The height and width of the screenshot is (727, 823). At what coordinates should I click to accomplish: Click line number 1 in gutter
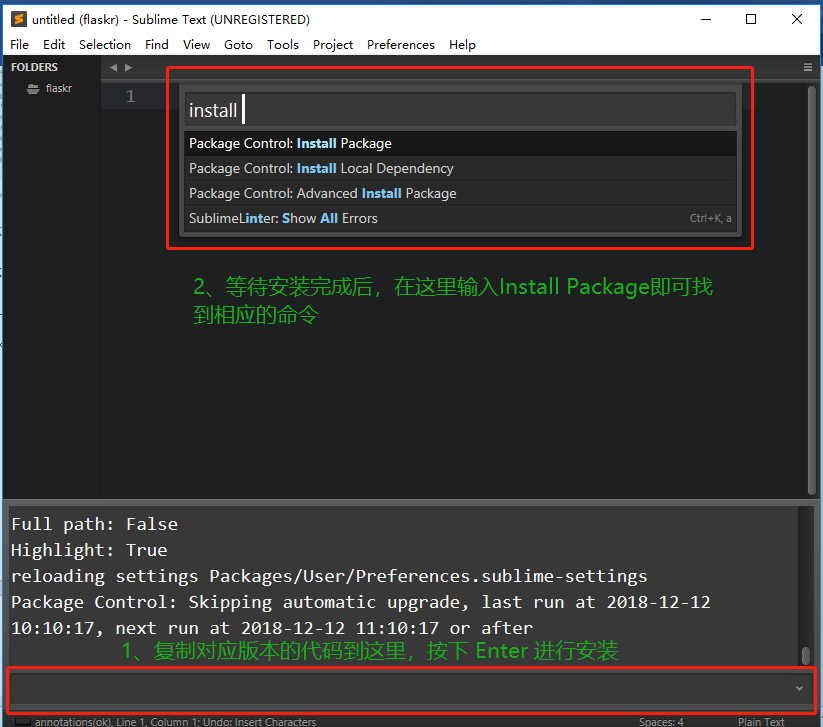tap(130, 97)
